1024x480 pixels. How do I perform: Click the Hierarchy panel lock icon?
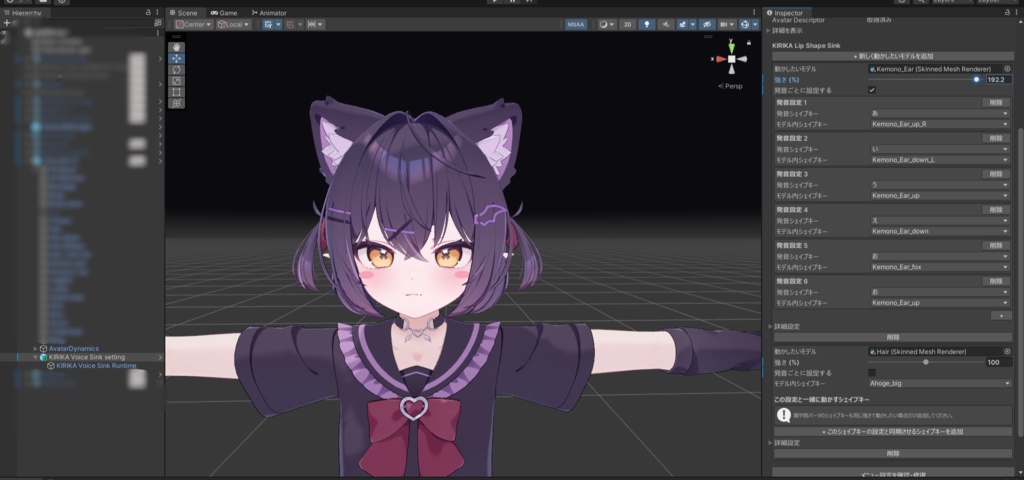pos(148,12)
